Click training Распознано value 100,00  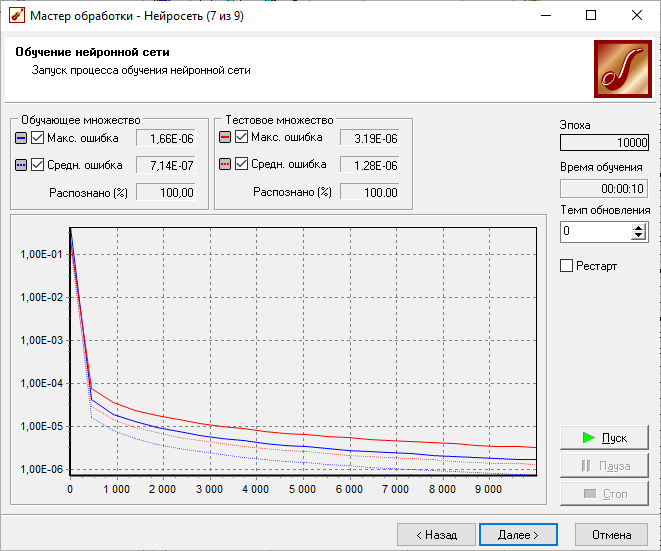pos(166,193)
